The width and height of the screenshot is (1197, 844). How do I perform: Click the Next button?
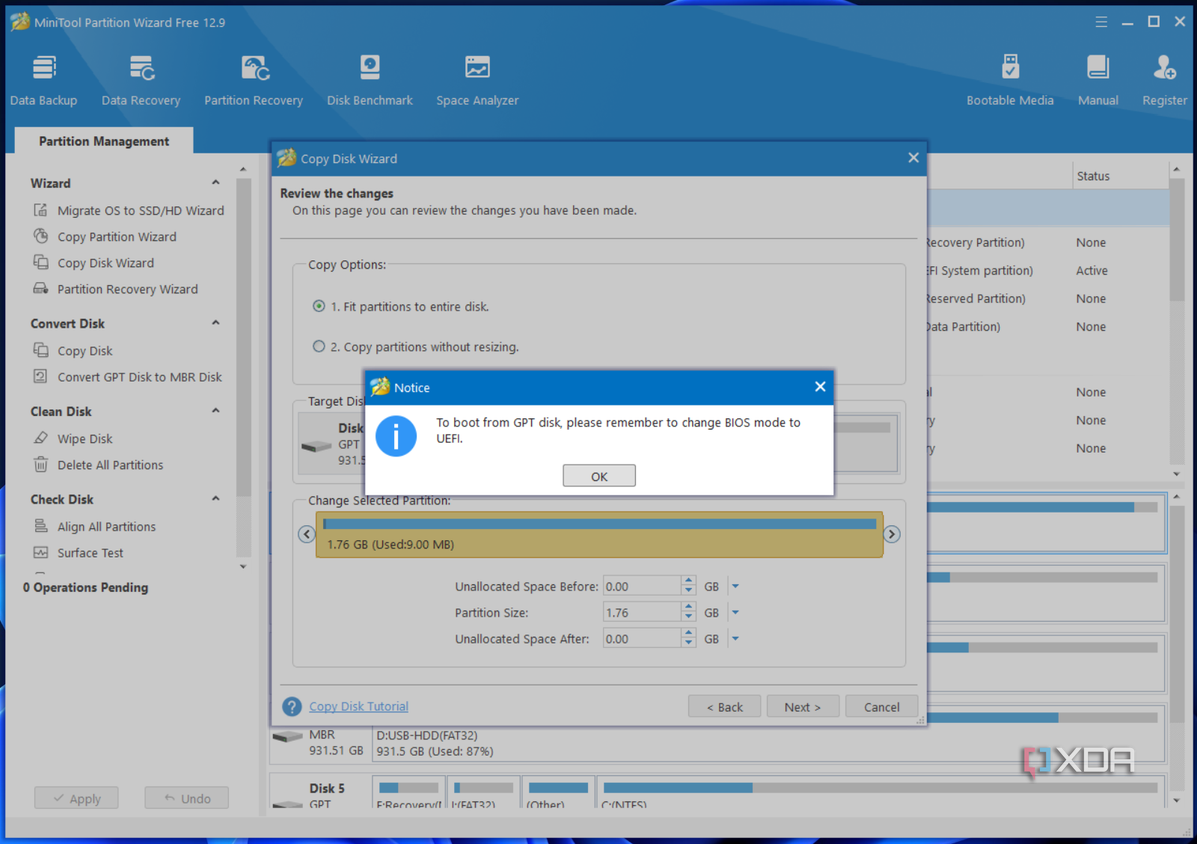[803, 707]
